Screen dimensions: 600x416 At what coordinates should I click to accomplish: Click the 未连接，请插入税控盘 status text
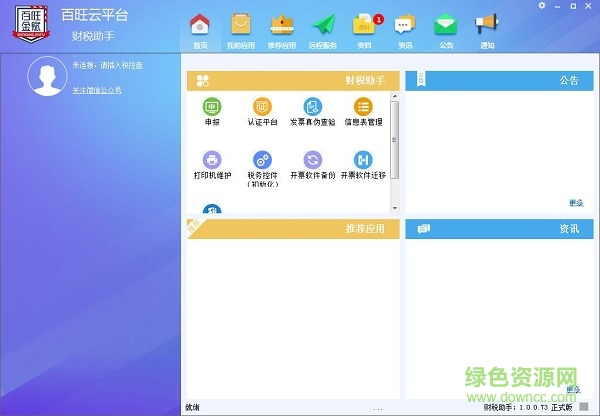[108, 65]
